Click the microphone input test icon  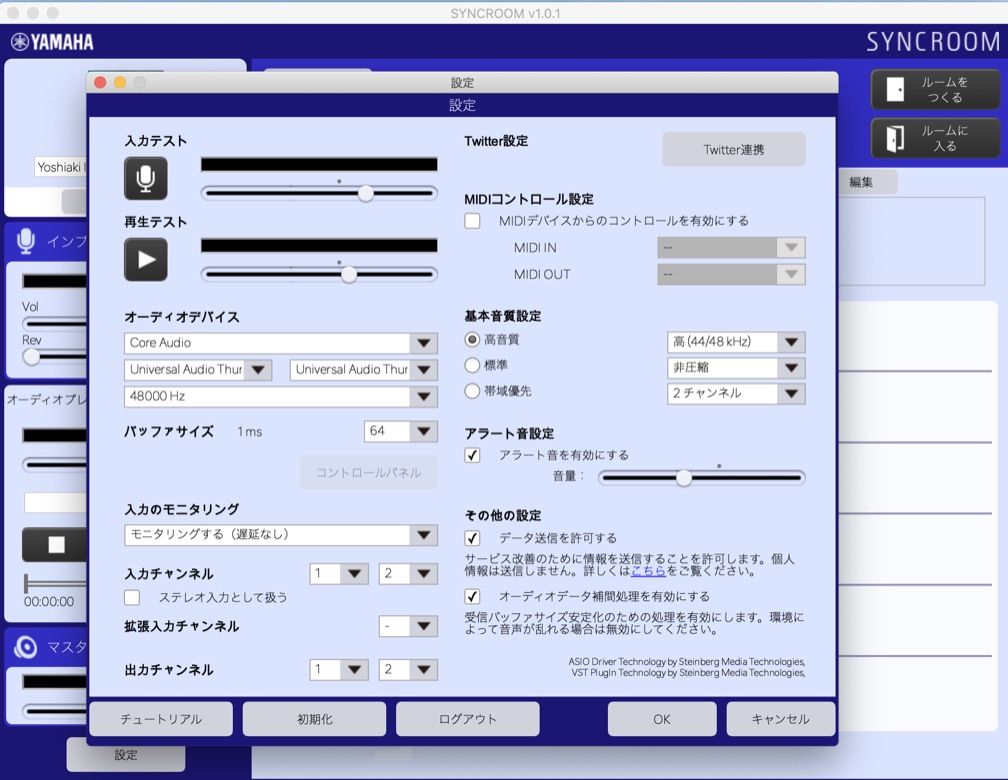[x=144, y=180]
